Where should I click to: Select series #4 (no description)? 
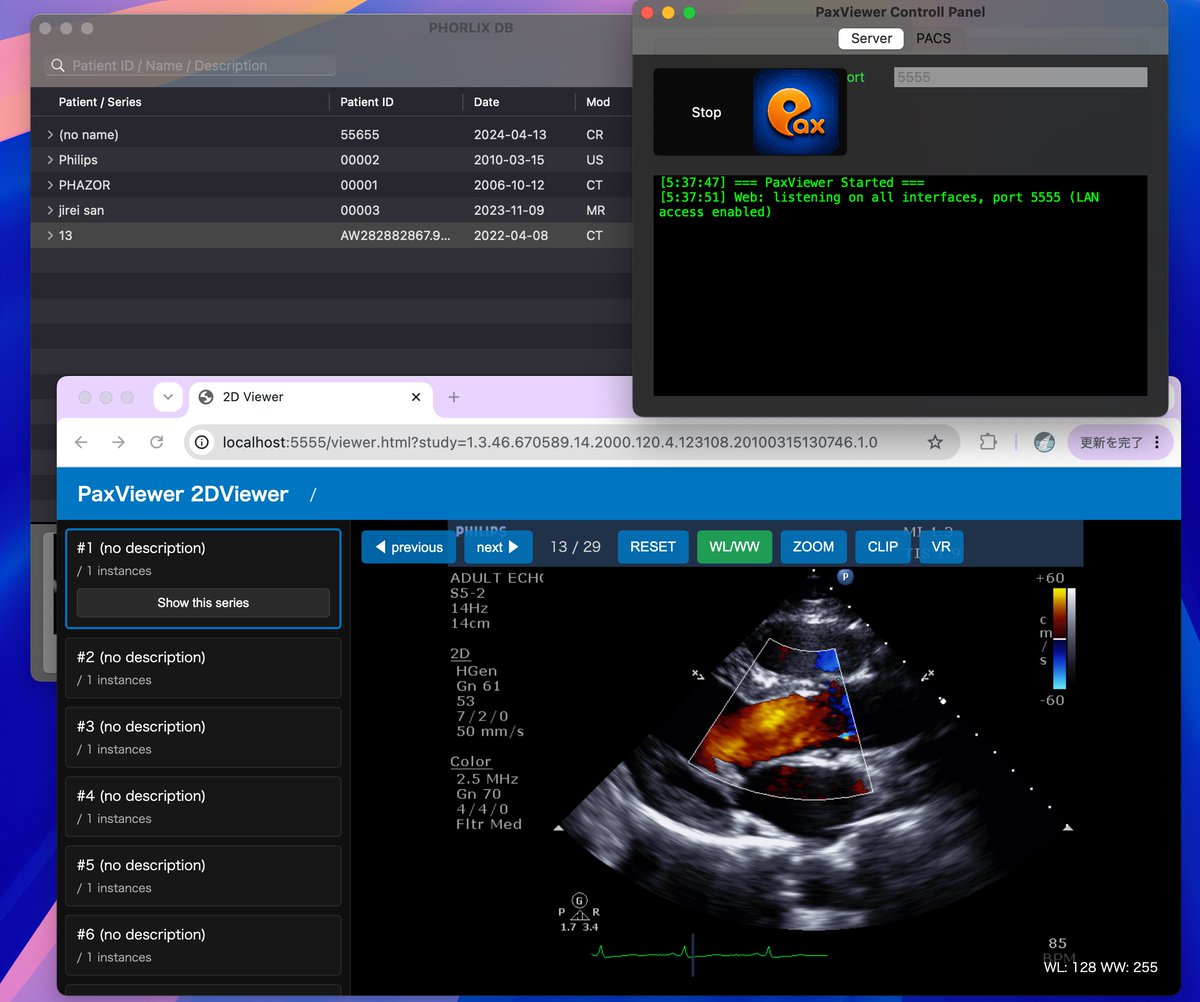(203, 806)
